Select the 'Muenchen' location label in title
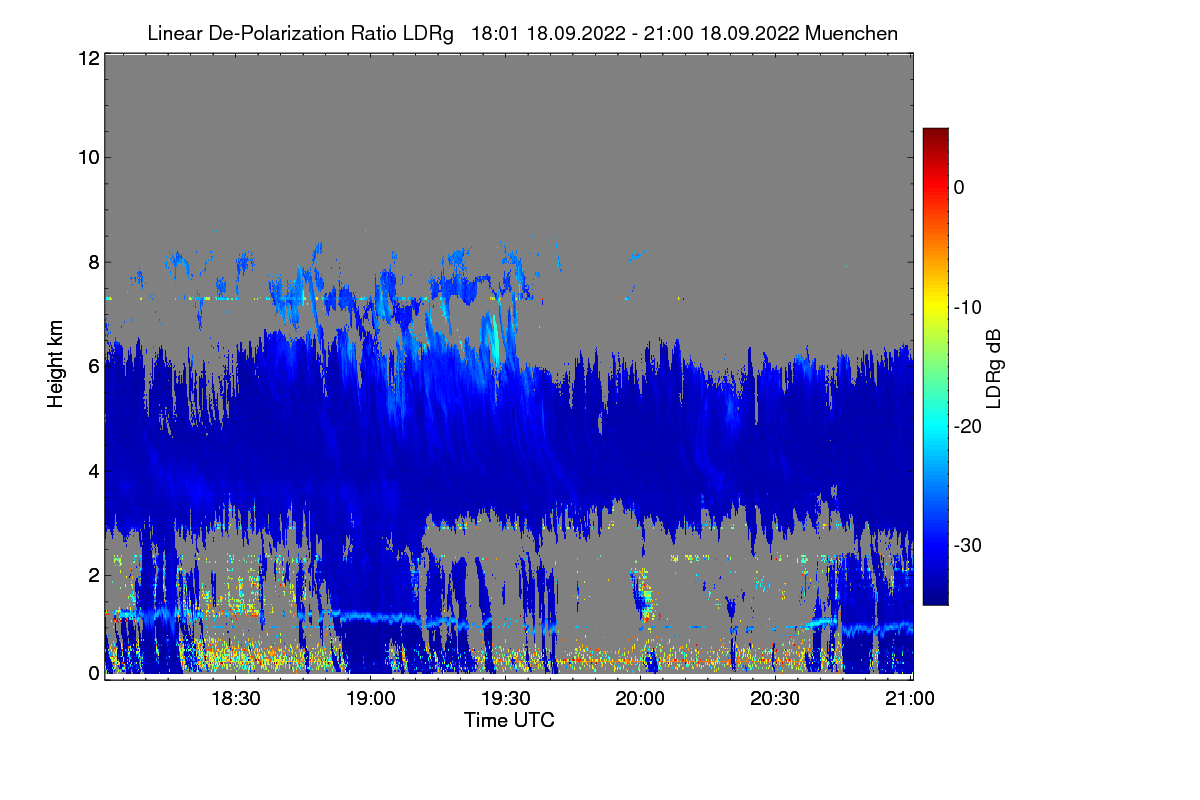1200x800 pixels. coord(852,33)
